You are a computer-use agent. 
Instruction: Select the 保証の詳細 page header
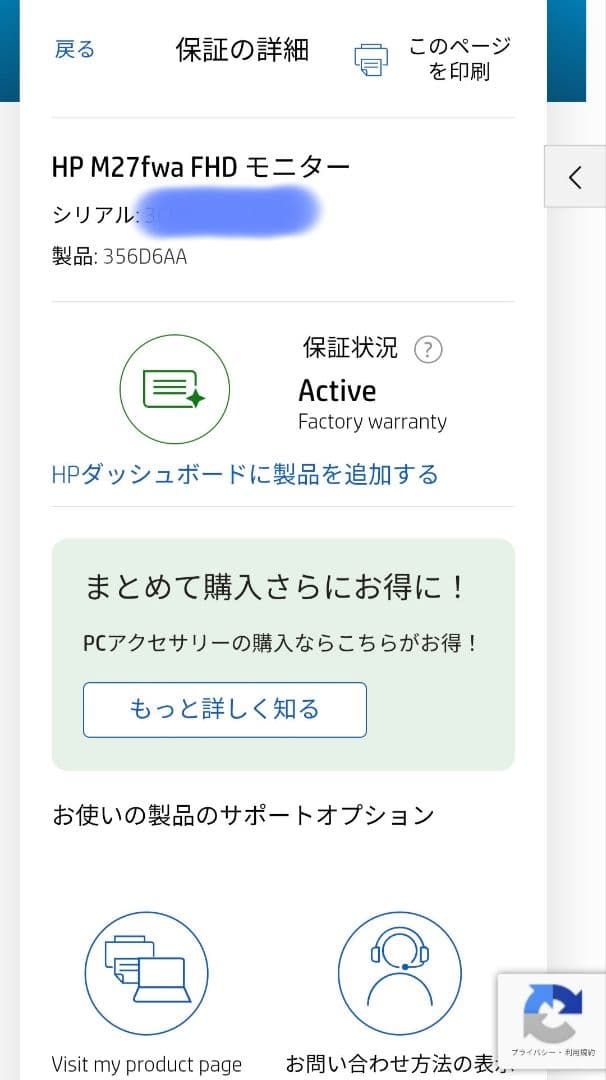click(242, 49)
